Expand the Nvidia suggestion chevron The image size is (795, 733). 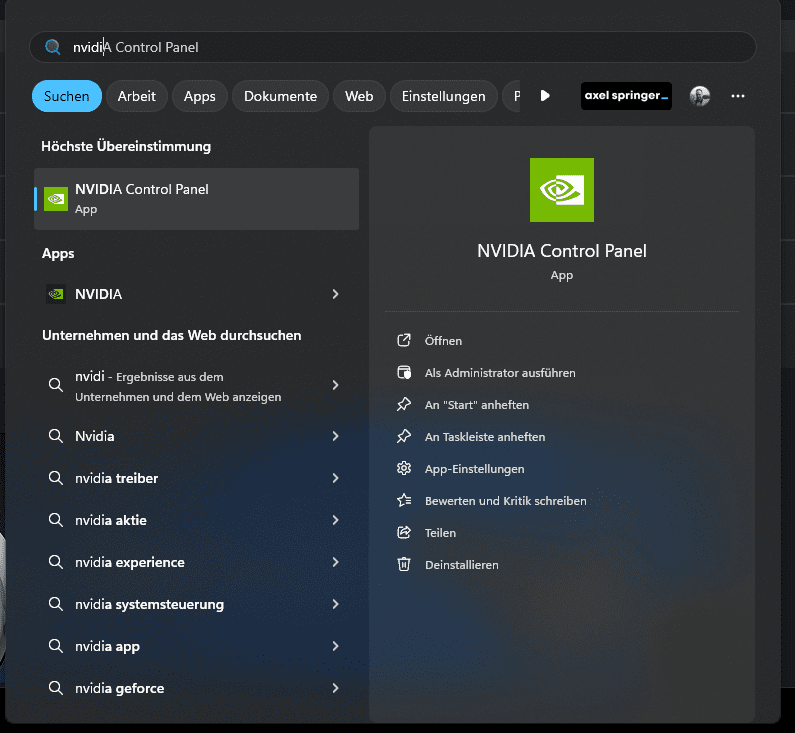[x=335, y=436]
